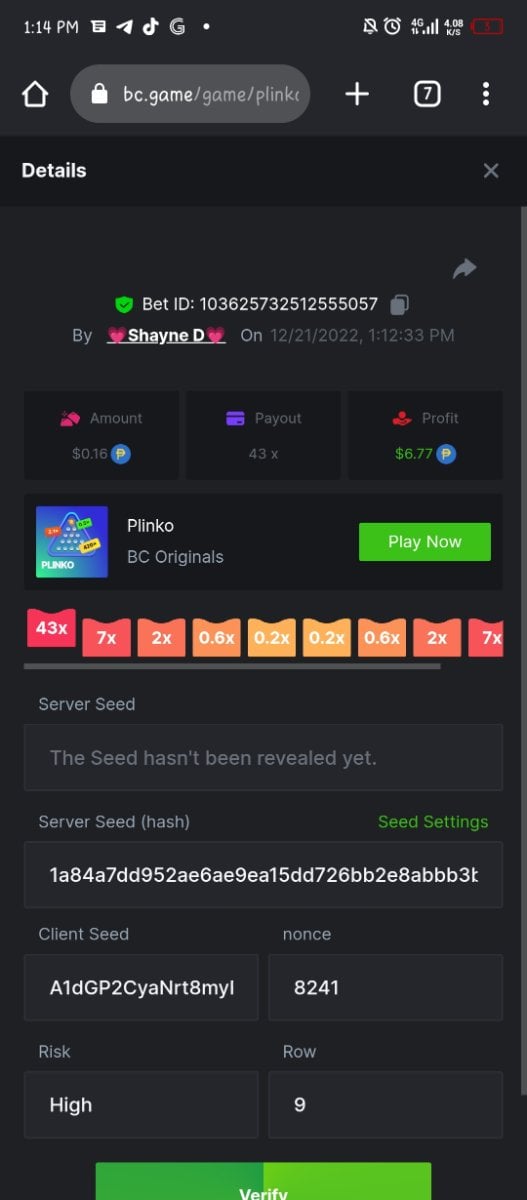This screenshot has width=527, height=1200.
Task: Tap the browser home icon
Action: click(35, 94)
